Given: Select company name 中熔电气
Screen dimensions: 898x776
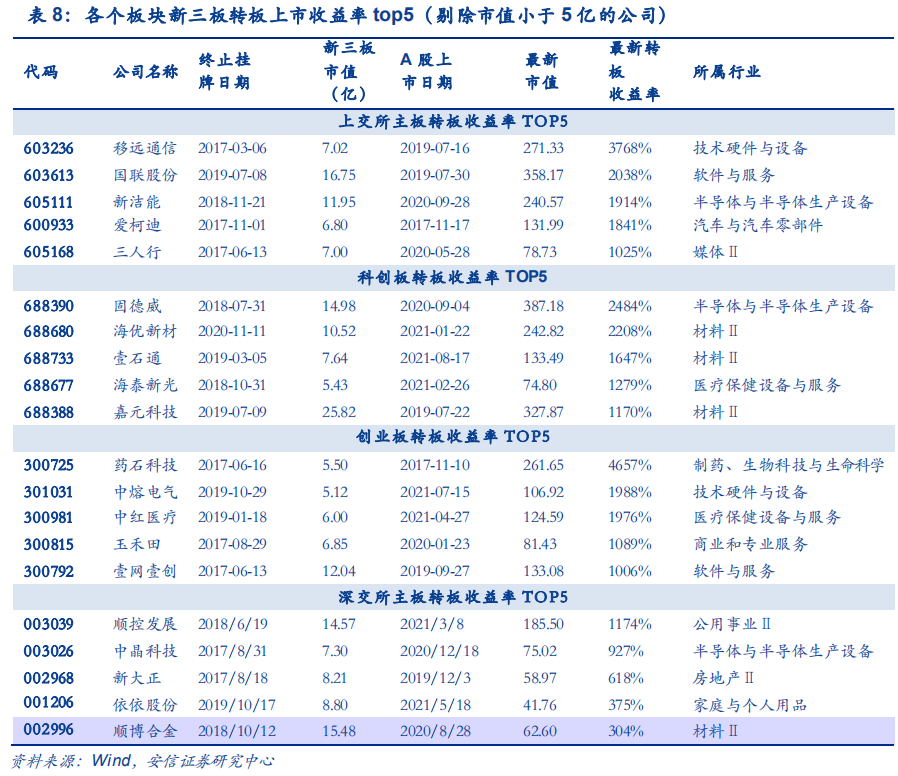Looking at the screenshot, I should (x=145, y=493).
